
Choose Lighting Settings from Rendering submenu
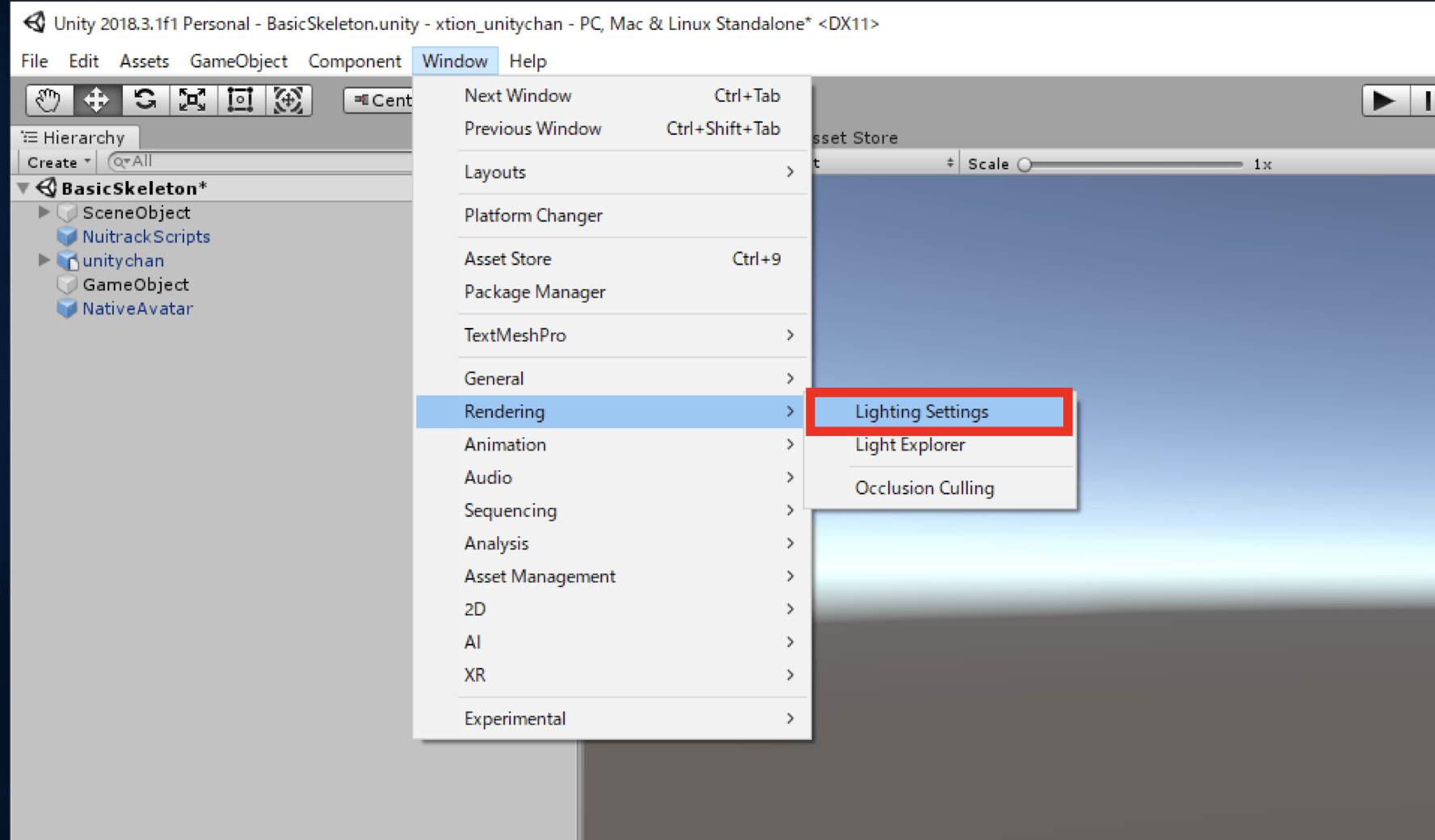pos(939,412)
